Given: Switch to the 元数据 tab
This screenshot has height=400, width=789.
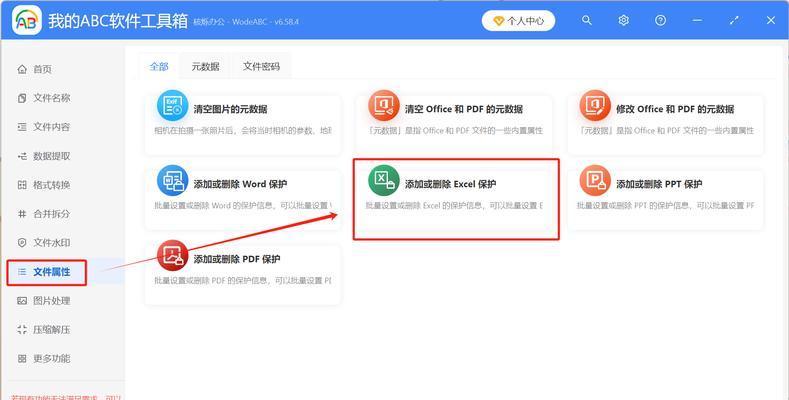Looking at the screenshot, I should [205, 66].
